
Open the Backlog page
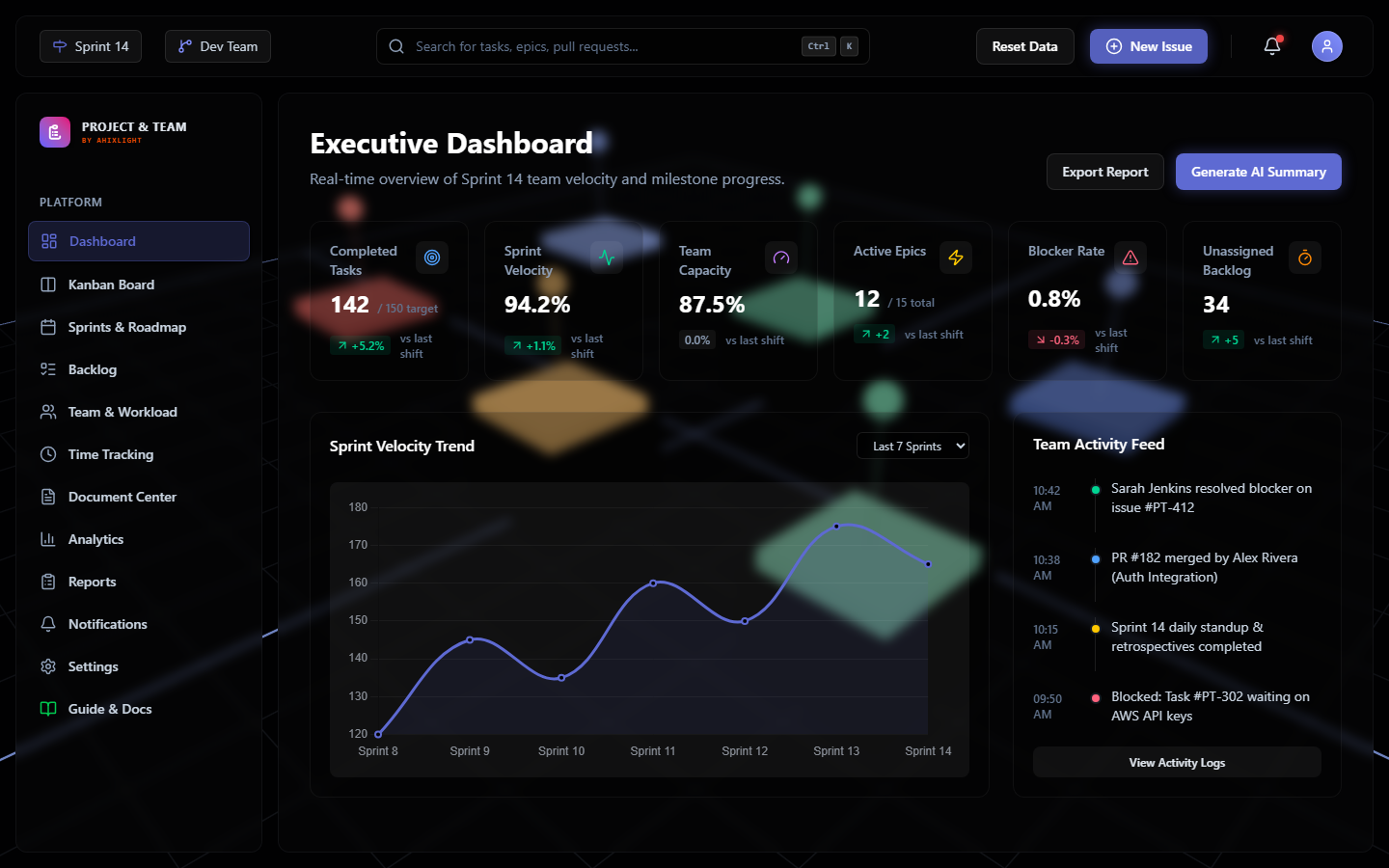[x=139, y=369]
